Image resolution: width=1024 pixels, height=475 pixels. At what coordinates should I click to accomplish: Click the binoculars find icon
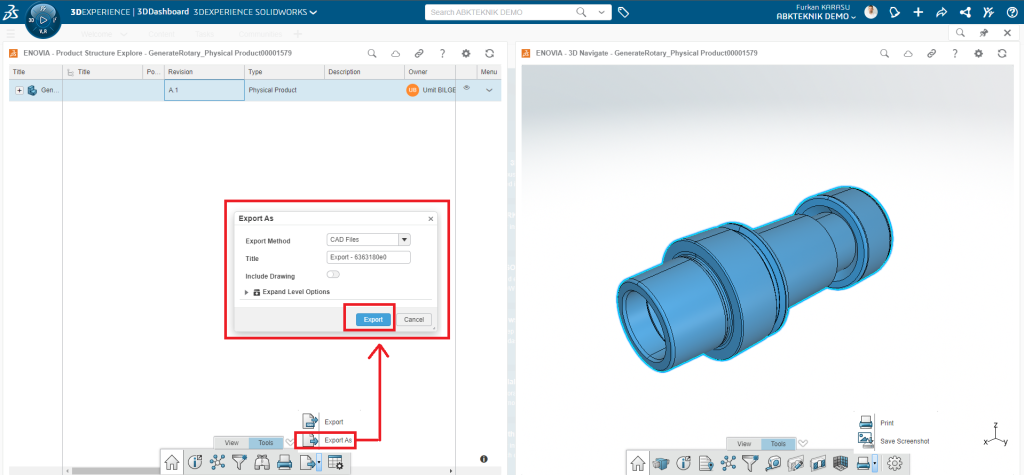pos(262,462)
